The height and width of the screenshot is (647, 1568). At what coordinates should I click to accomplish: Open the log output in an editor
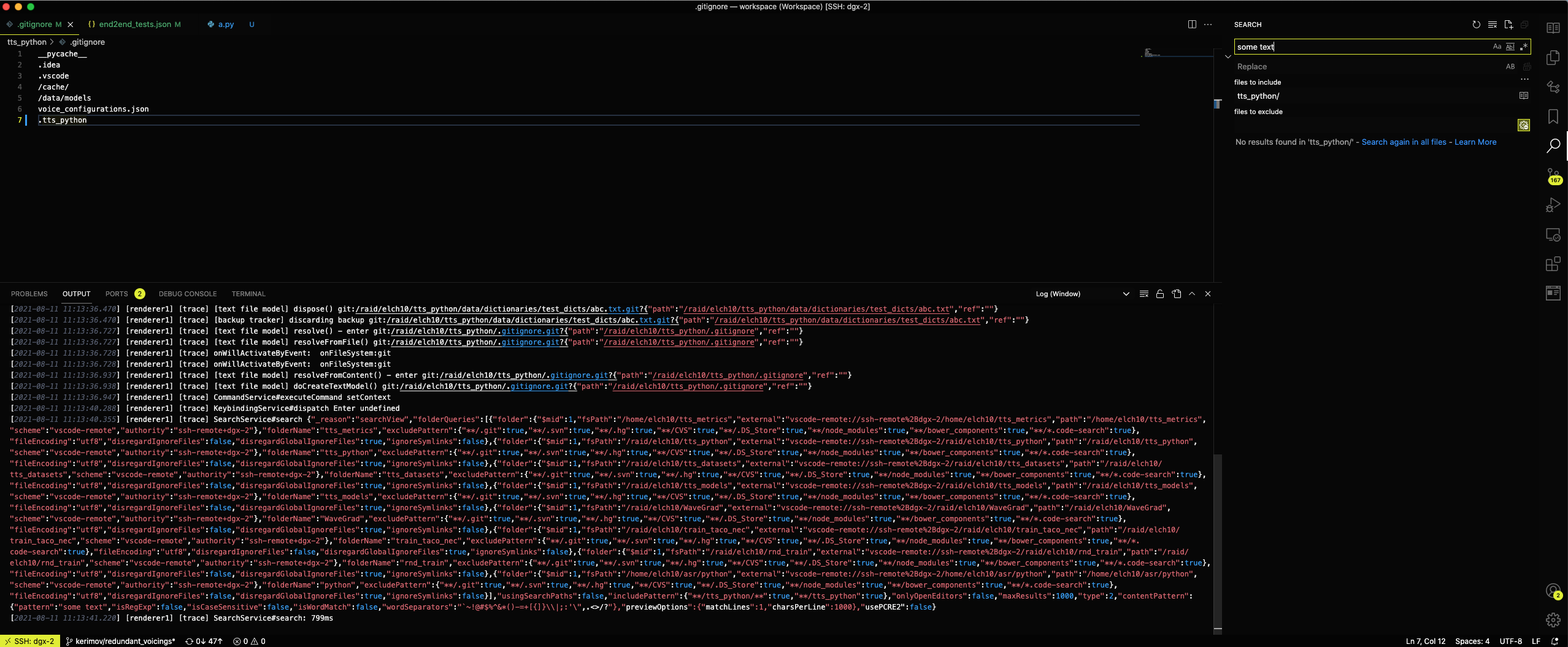(x=1176, y=294)
